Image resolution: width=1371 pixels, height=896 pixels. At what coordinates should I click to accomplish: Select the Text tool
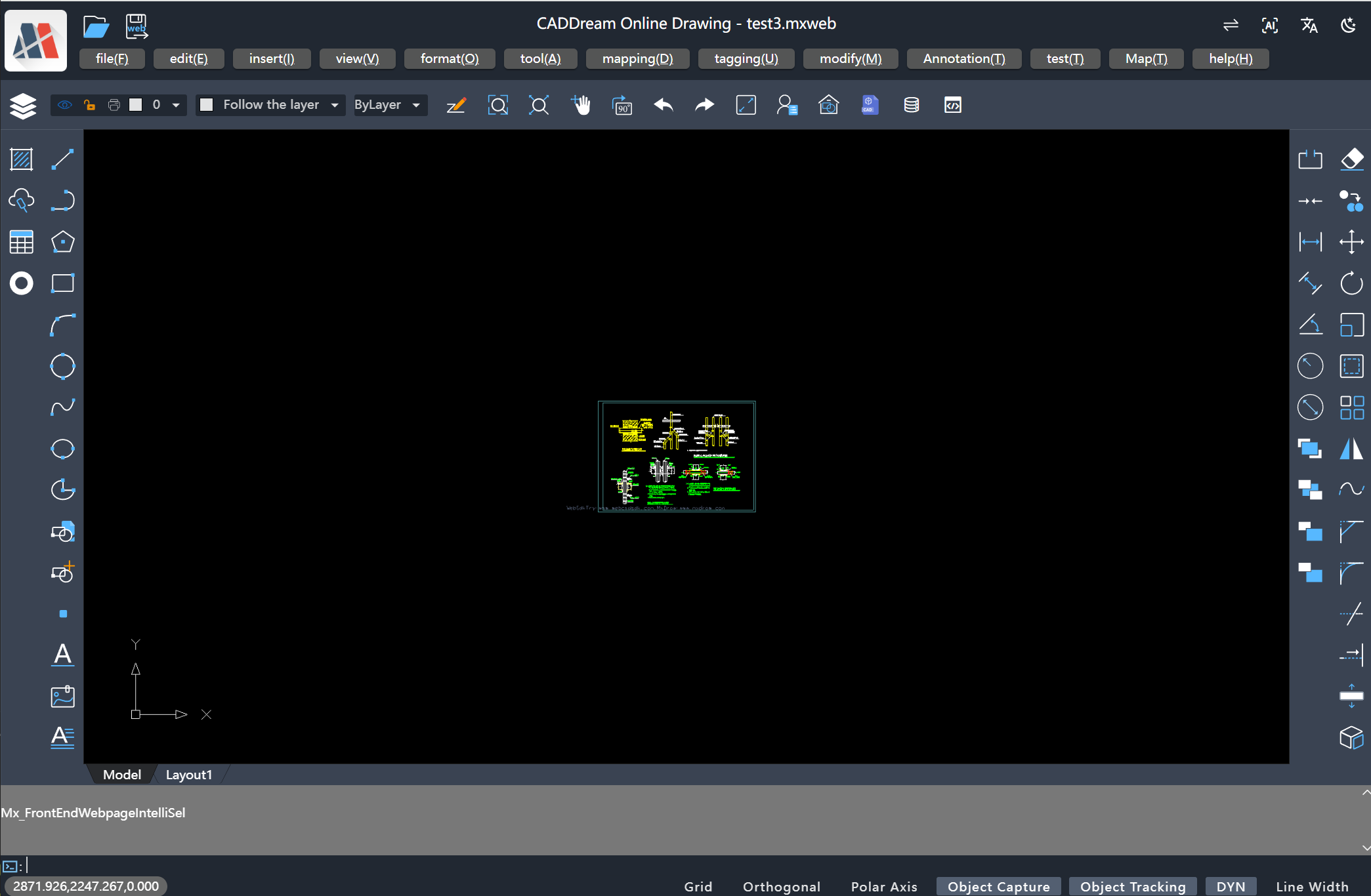(62, 654)
